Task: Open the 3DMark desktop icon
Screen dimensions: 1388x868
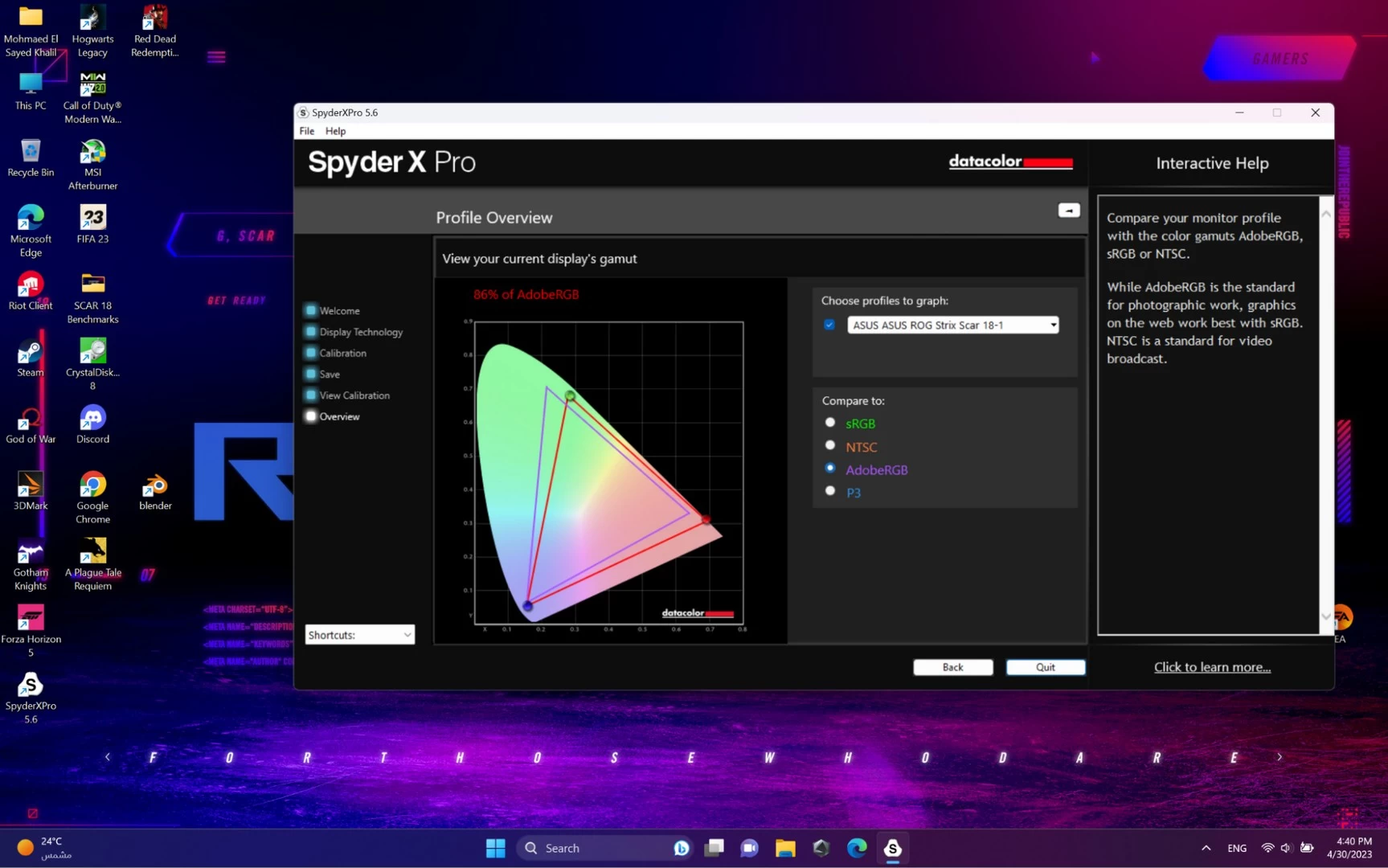Action: (x=31, y=491)
